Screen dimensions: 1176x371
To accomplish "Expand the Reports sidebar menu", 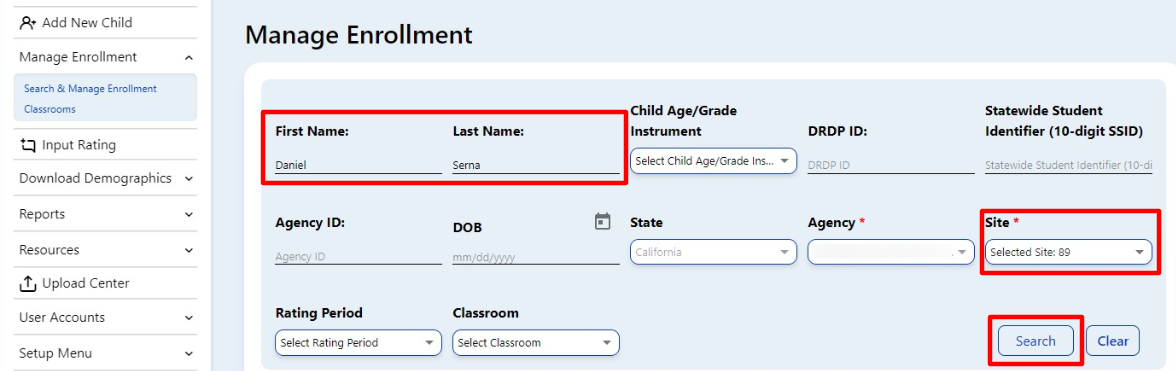I will click(188, 214).
